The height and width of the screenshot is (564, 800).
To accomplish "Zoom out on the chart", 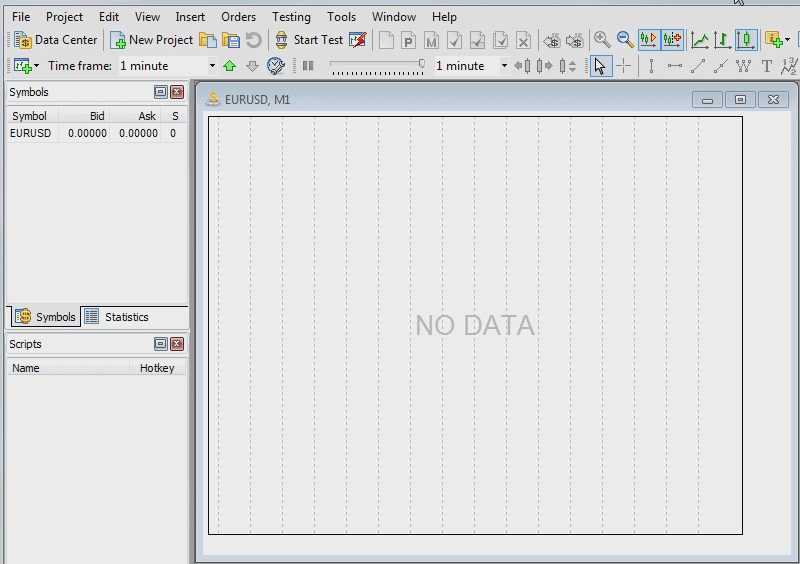I will [625, 40].
